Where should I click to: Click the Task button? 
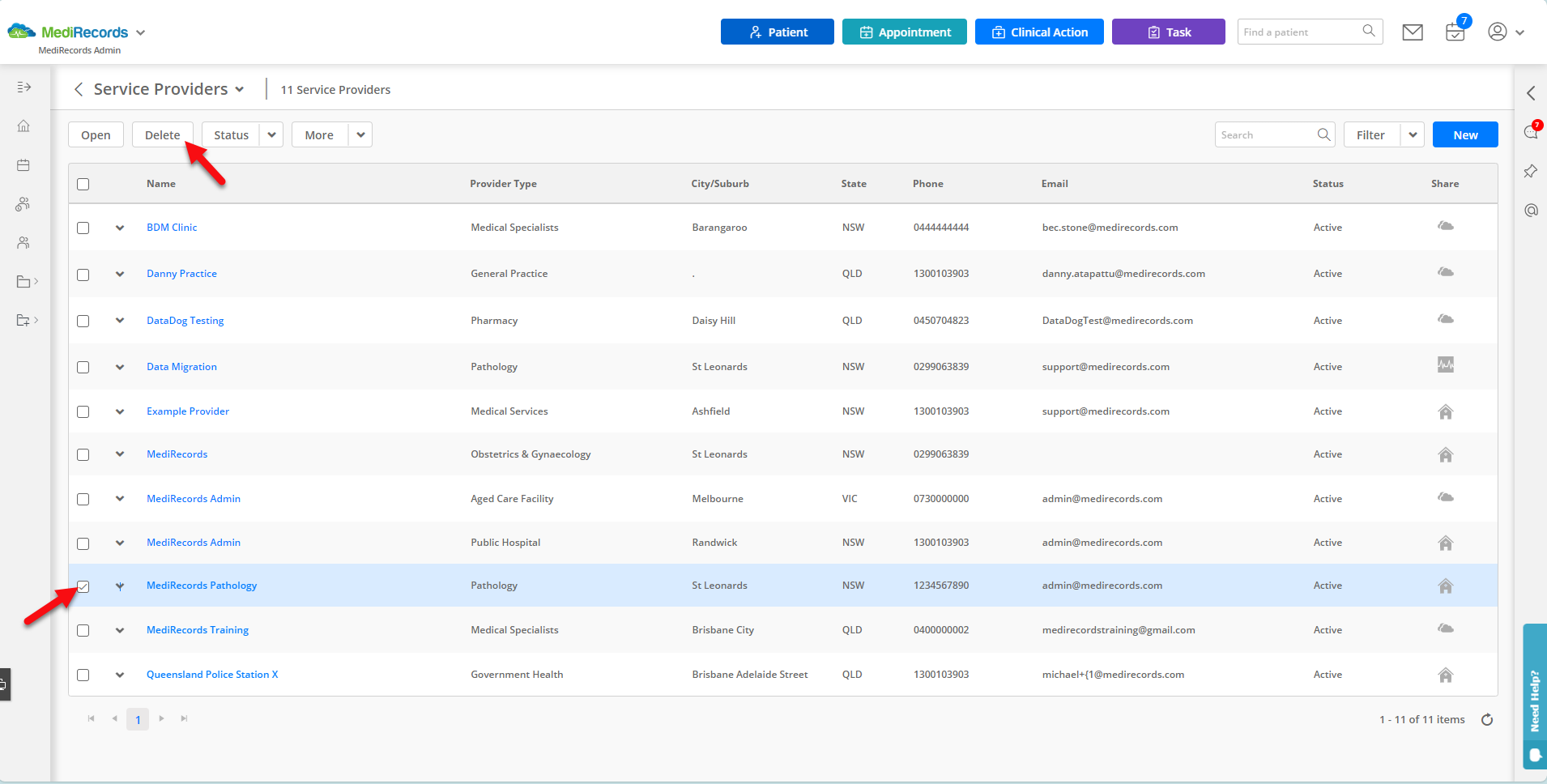pyautogui.click(x=1169, y=32)
